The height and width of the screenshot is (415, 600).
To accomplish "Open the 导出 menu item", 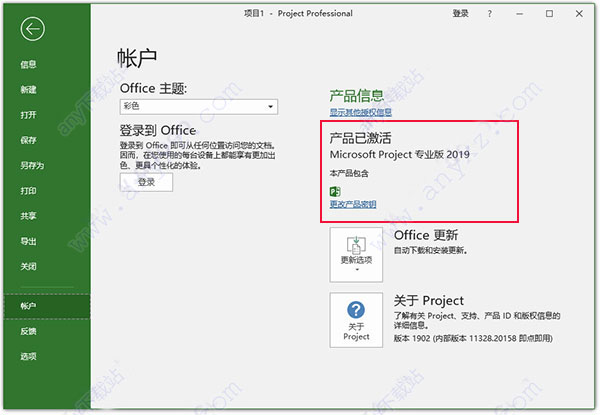I will pyautogui.click(x=28, y=241).
